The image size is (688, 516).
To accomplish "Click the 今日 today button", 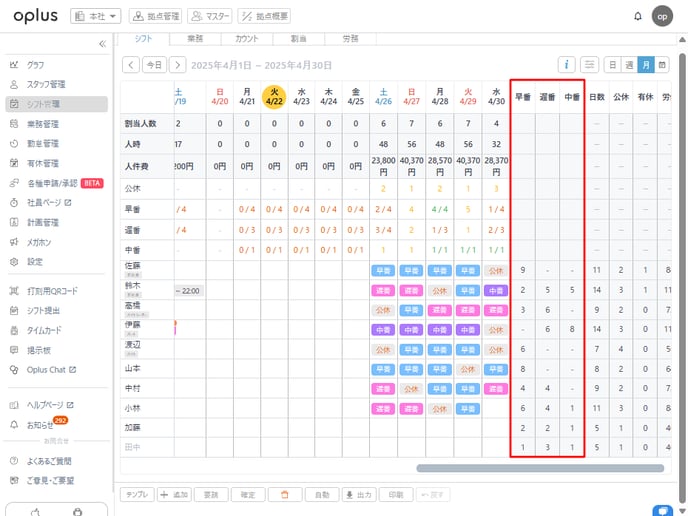I will coord(153,64).
